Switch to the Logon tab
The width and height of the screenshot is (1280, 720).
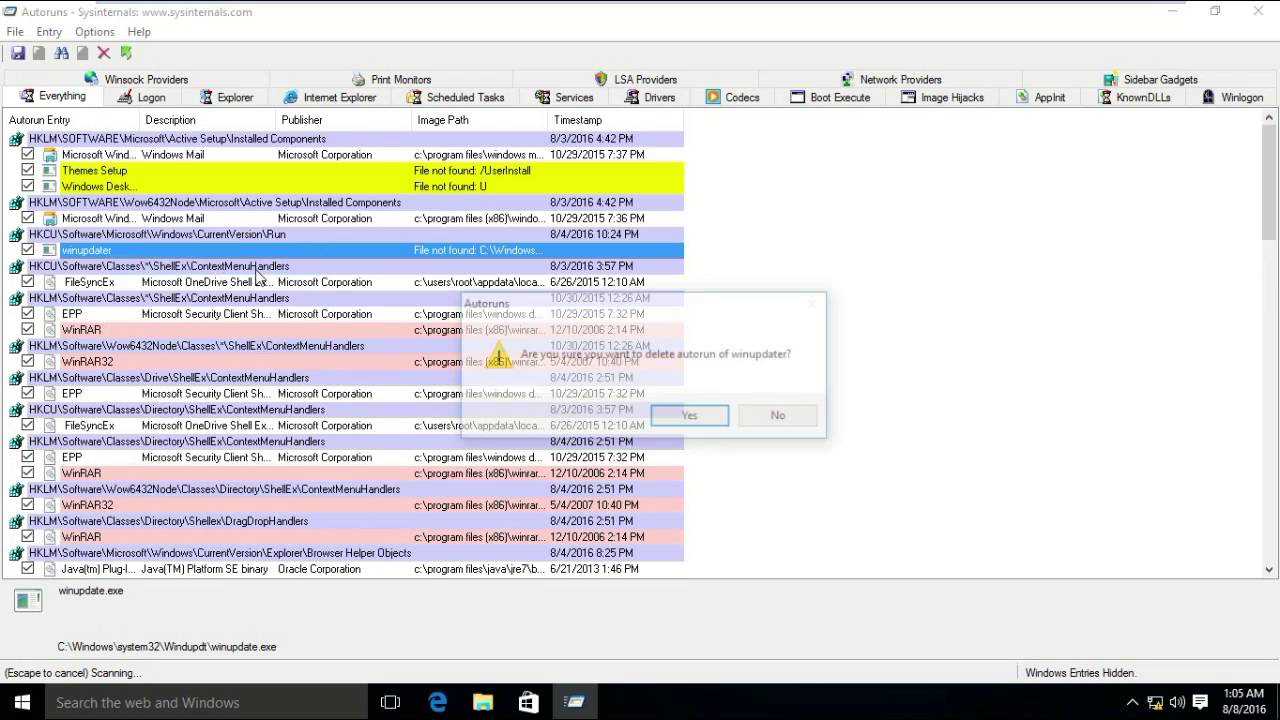pyautogui.click(x=141, y=98)
